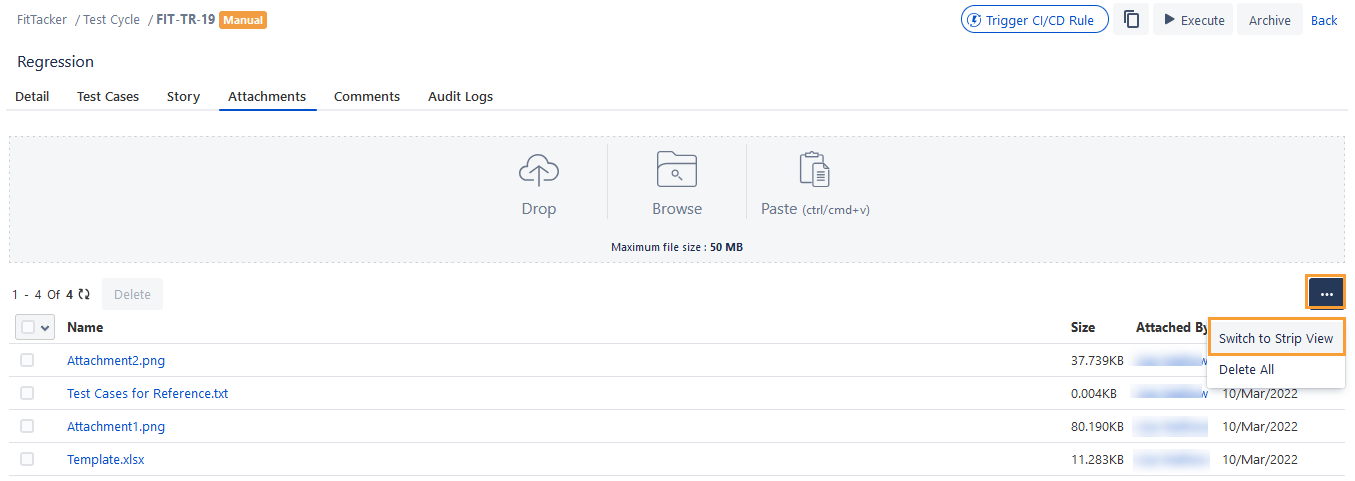Click the Size column header

click(1083, 327)
